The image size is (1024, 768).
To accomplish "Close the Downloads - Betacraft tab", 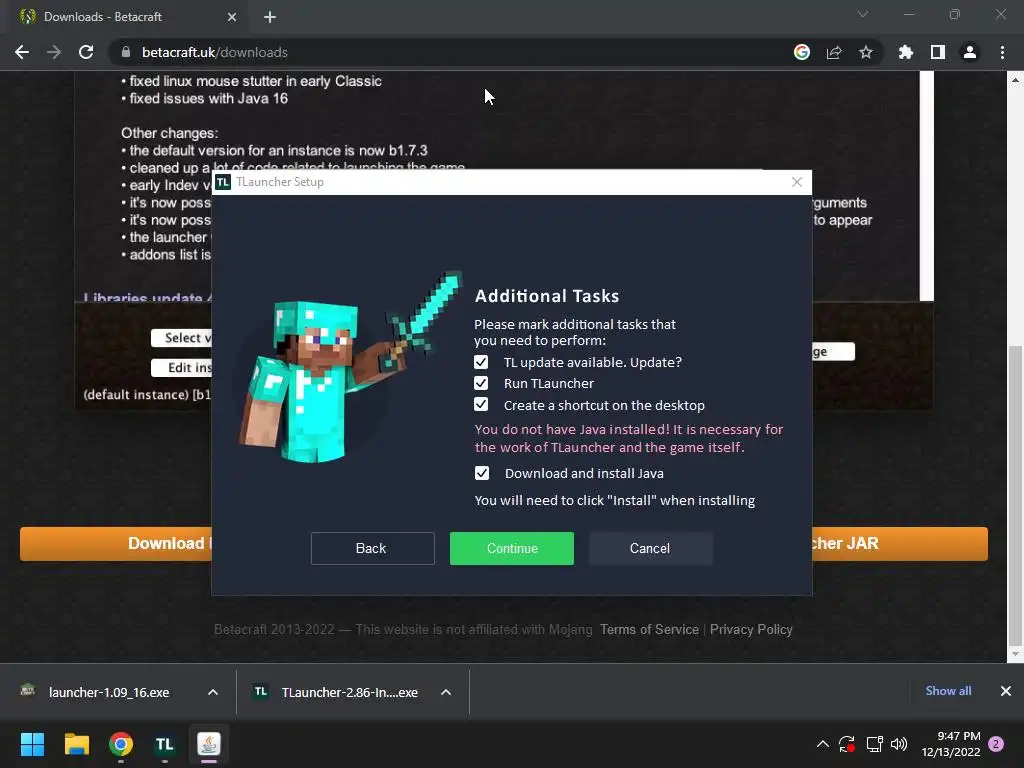I will (x=232, y=17).
